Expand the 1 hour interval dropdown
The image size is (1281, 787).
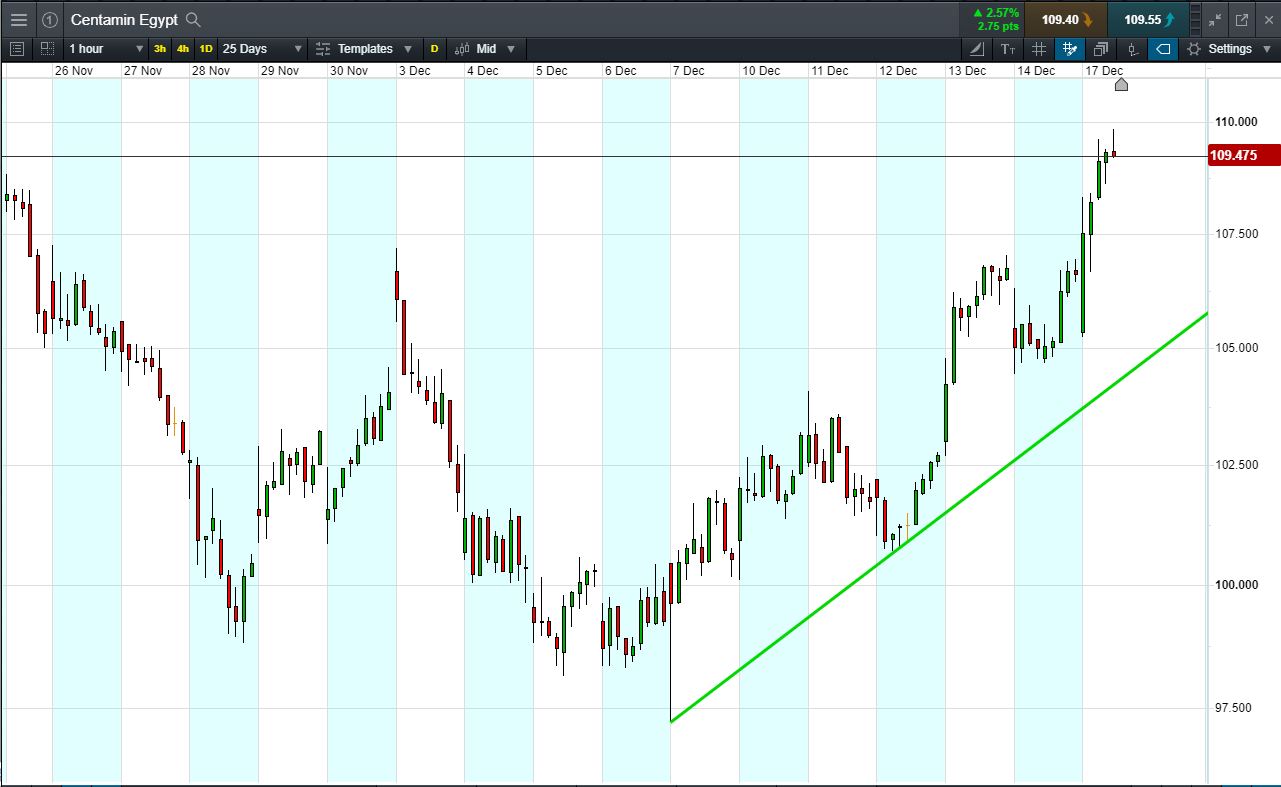(x=106, y=49)
